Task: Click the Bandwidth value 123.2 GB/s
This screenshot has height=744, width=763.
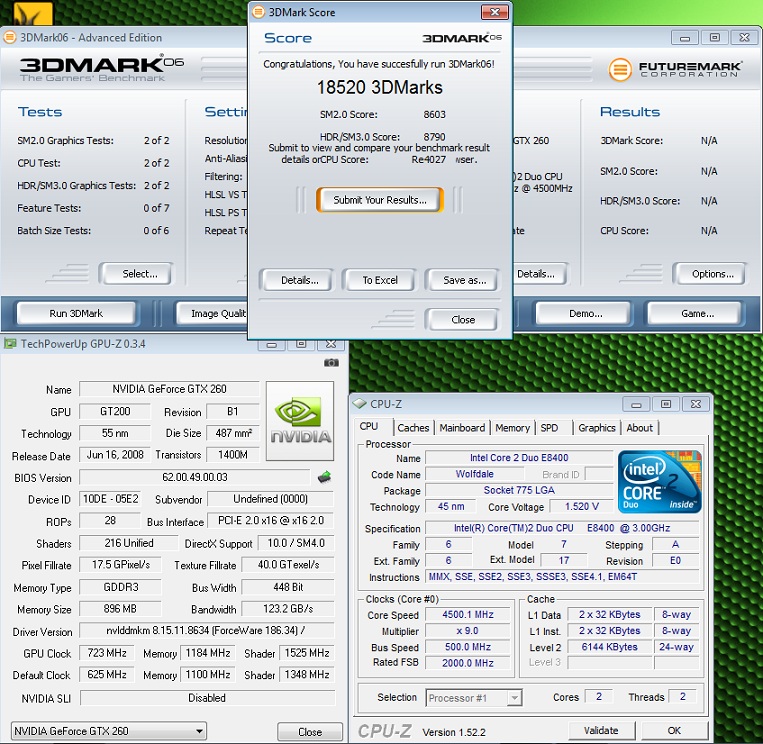Action: 288,609
